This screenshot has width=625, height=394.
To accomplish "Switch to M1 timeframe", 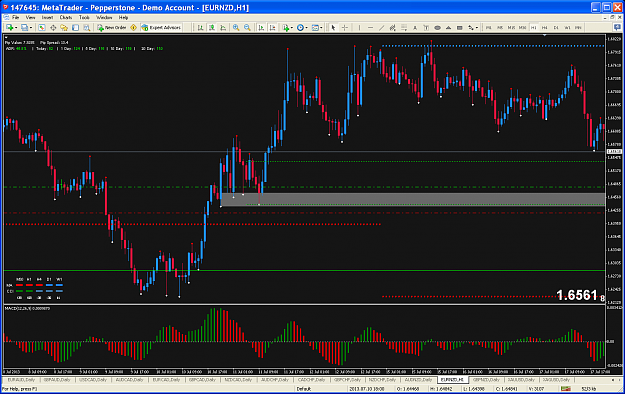I will [x=488, y=28].
